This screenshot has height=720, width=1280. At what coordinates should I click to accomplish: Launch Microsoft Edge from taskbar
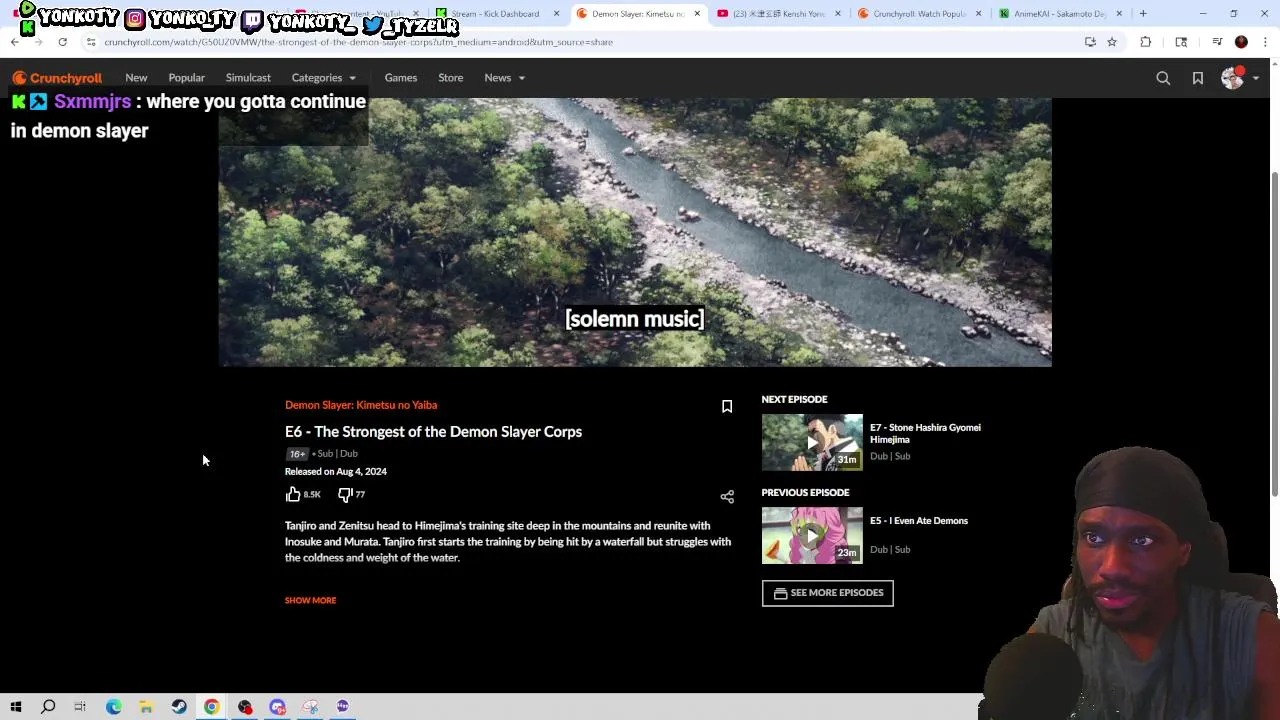point(113,707)
